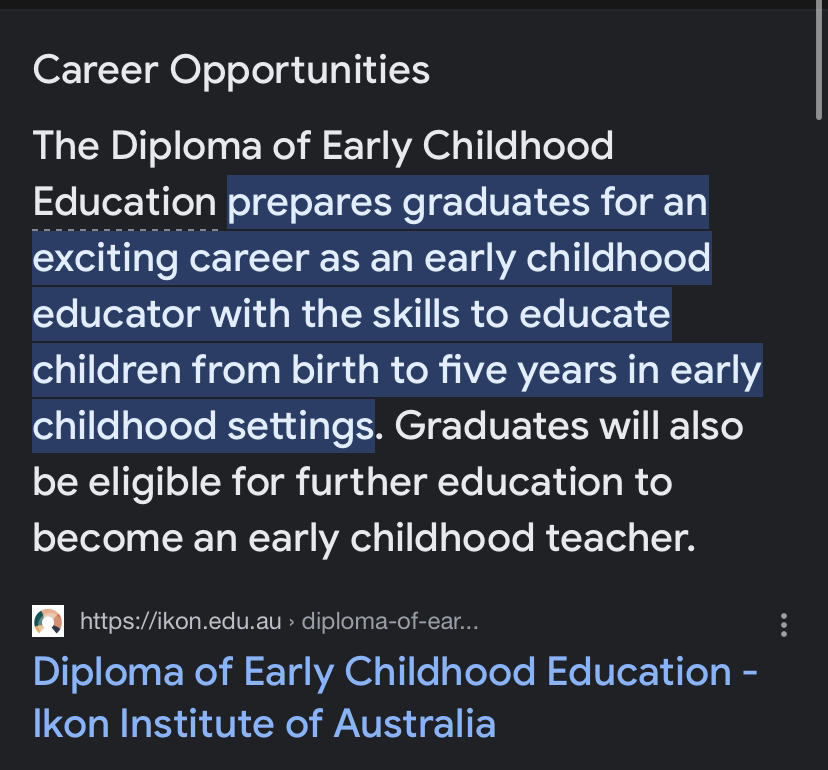
Task: Click highlighted line 'educator with the skills to educate'
Action: (352, 314)
